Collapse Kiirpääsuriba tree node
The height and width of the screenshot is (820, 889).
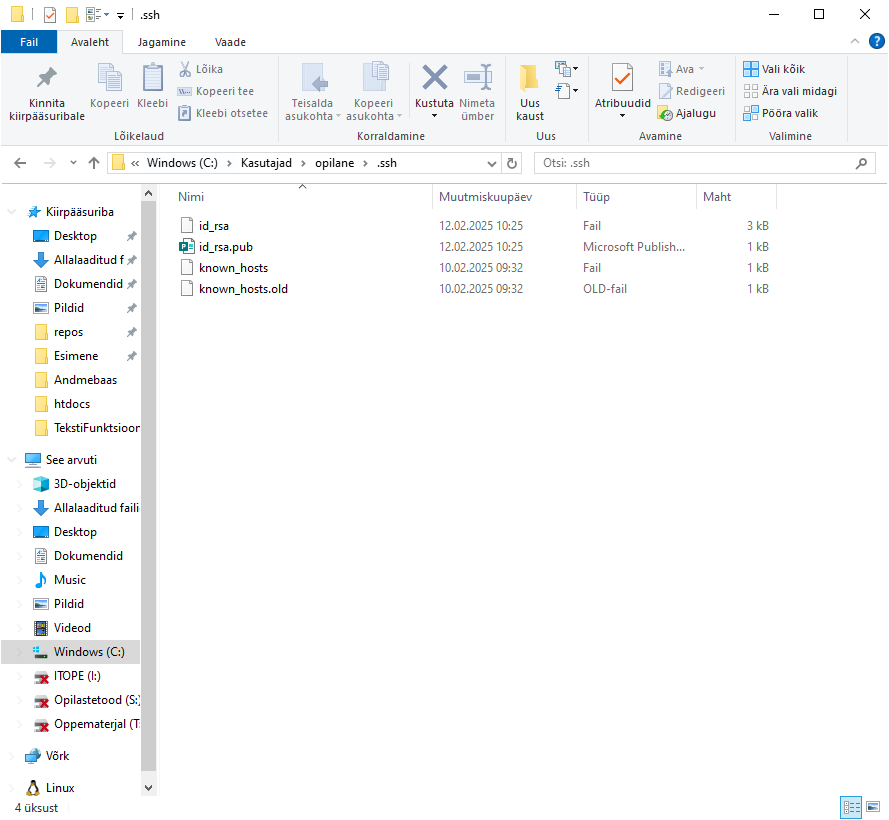coord(11,212)
